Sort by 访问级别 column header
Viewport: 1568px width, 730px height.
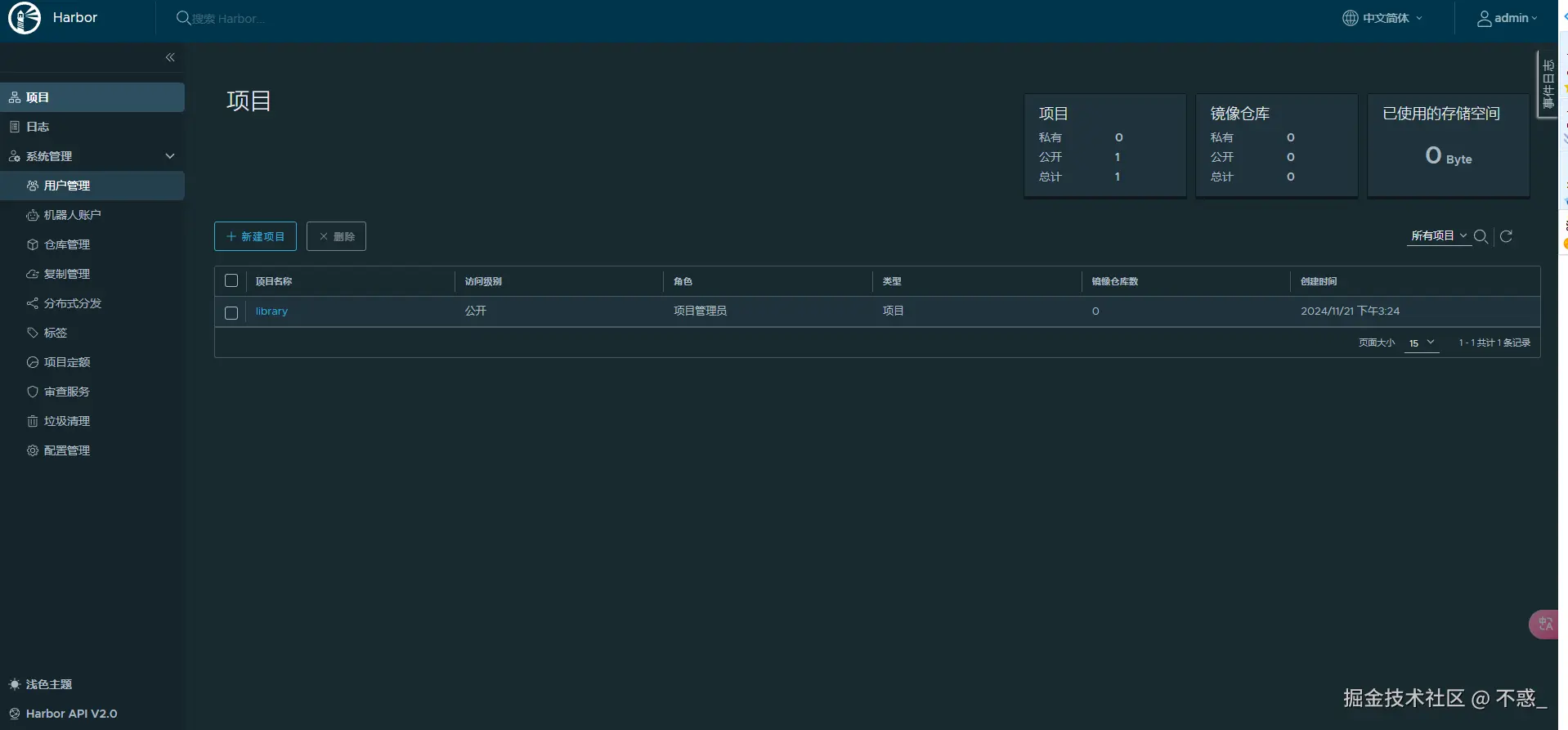483,281
